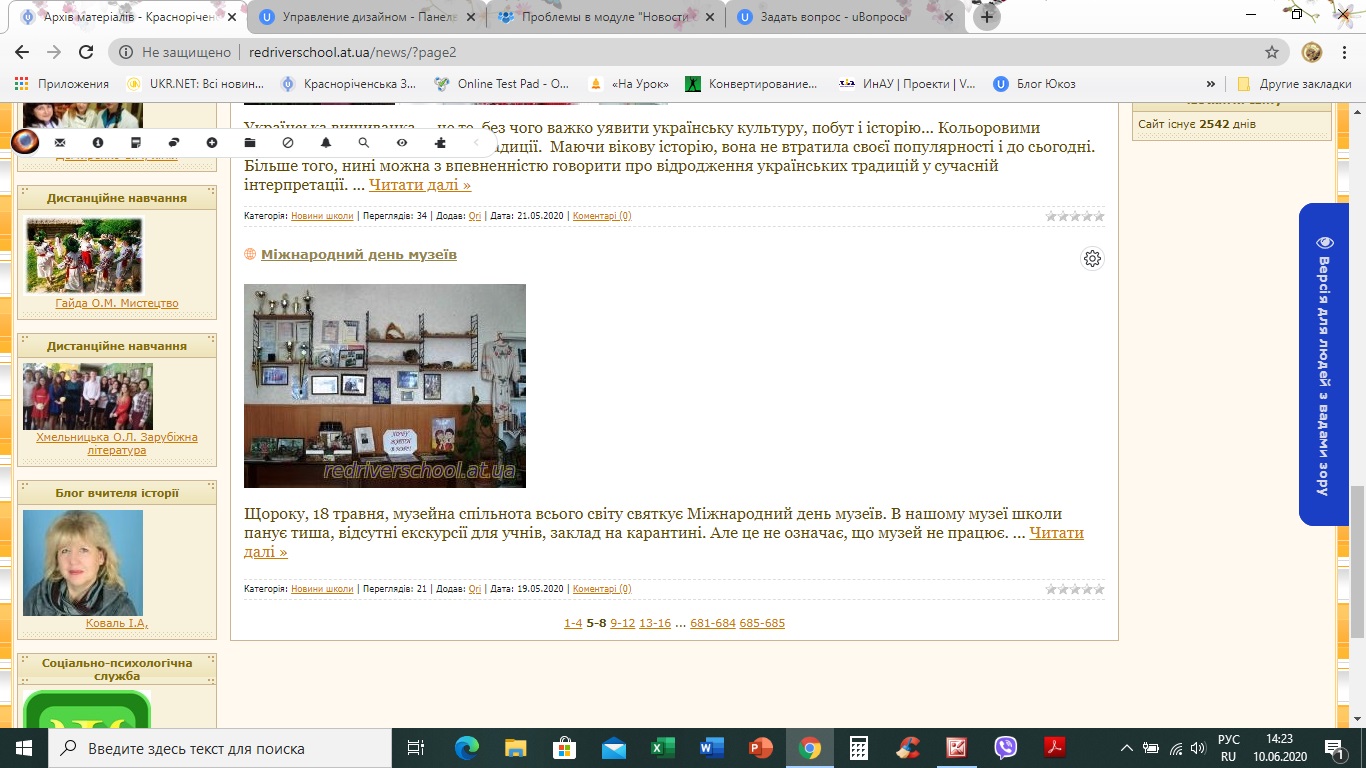The height and width of the screenshot is (768, 1366).
Task: Click the info circle icon in admin bar
Action: pos(98,143)
